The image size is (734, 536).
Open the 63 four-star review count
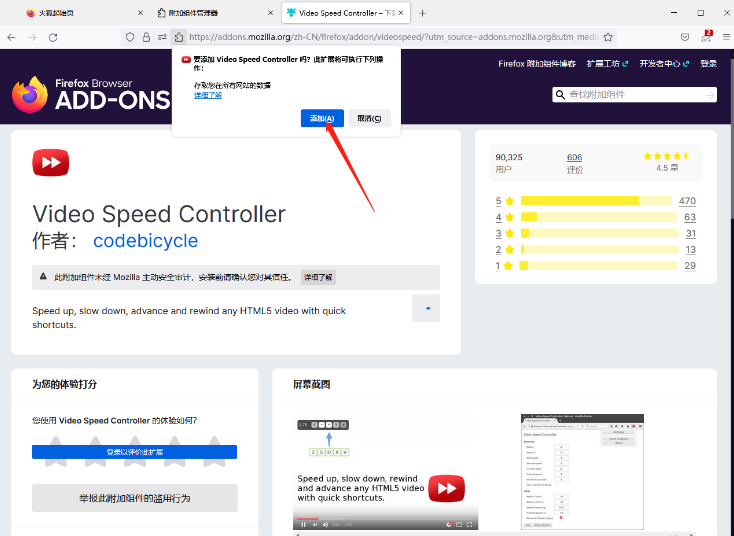[x=690, y=217]
